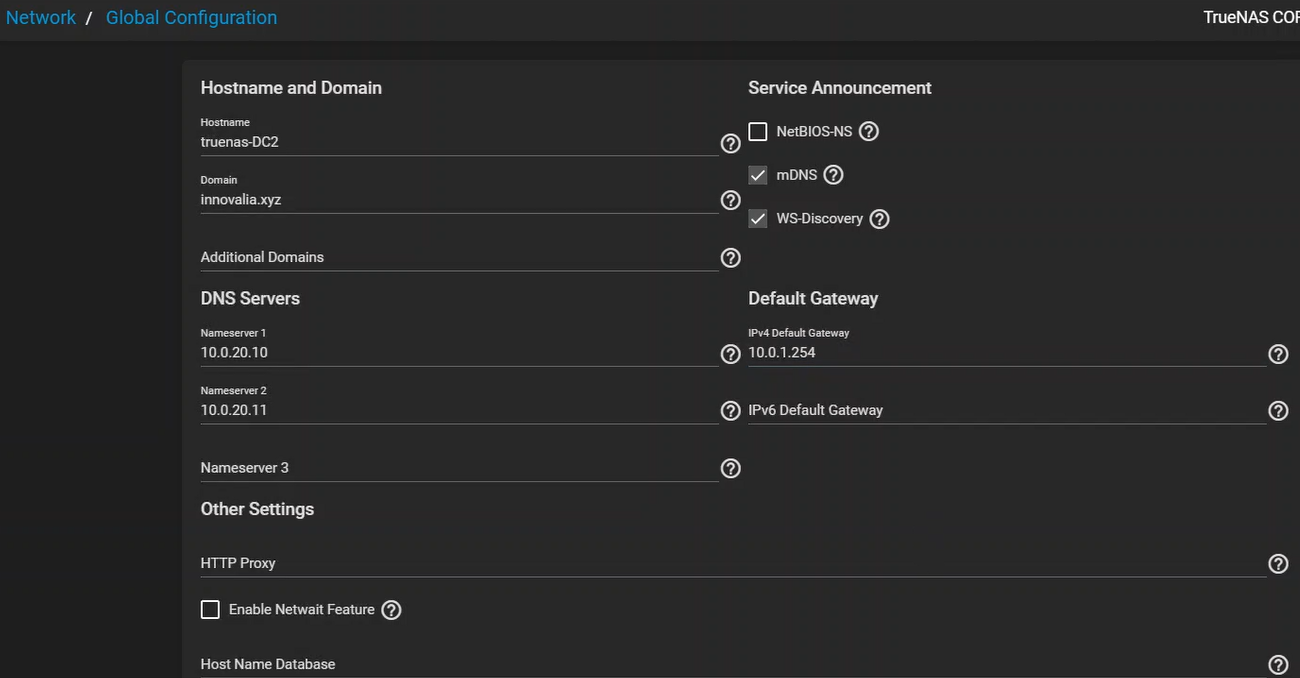View help for IPv4 Default Gateway
The width and height of the screenshot is (1300, 678).
coord(1278,354)
